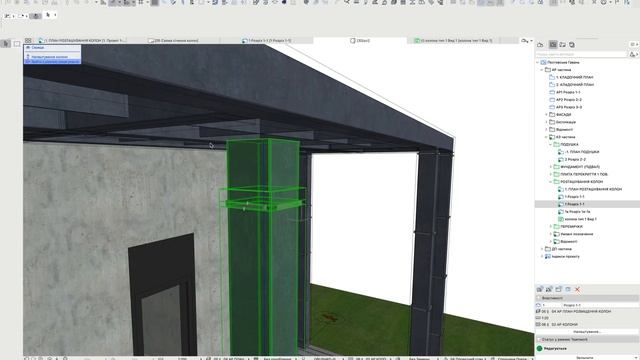Screen dimensions: 640x360
Task: Open the Layout Book in the Navigator
Action: click(x=562, y=44)
